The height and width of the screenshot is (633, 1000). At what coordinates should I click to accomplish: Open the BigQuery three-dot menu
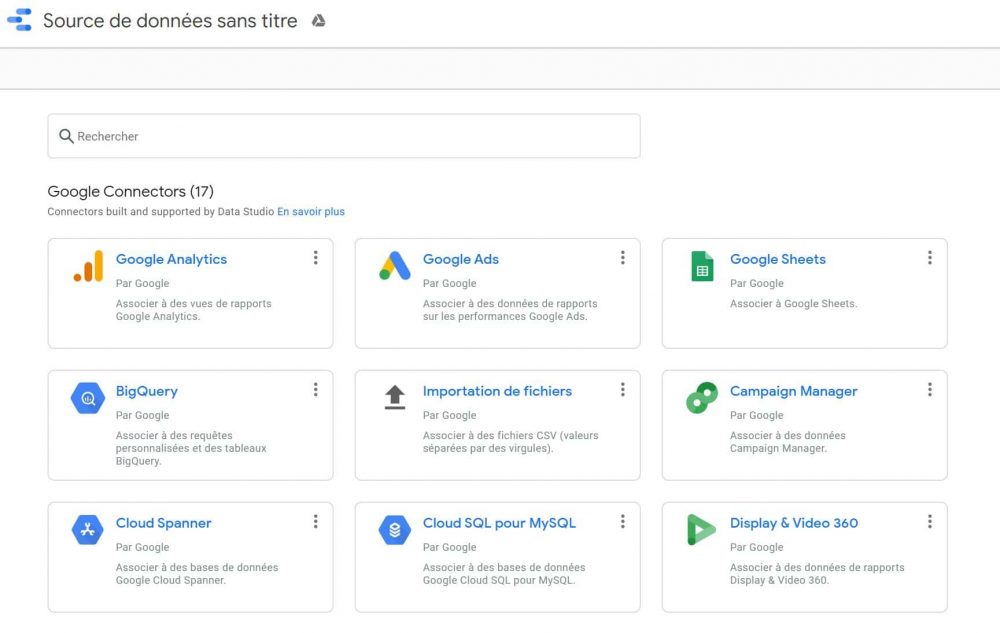point(316,389)
